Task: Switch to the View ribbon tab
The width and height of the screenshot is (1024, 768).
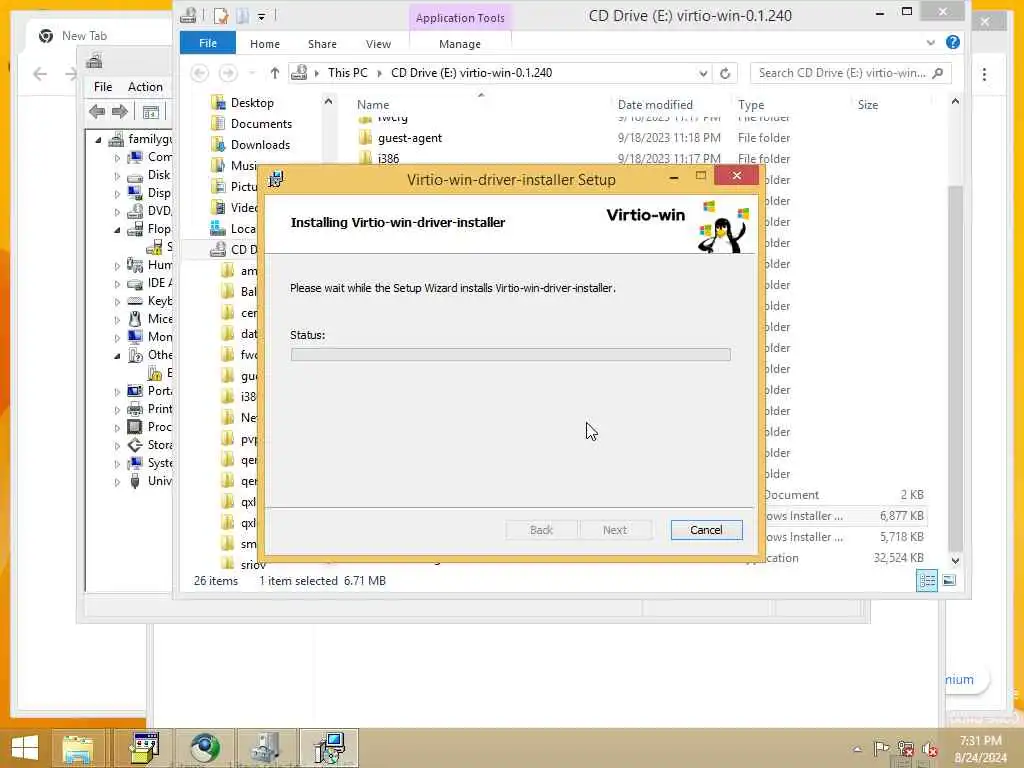Action: (378, 44)
